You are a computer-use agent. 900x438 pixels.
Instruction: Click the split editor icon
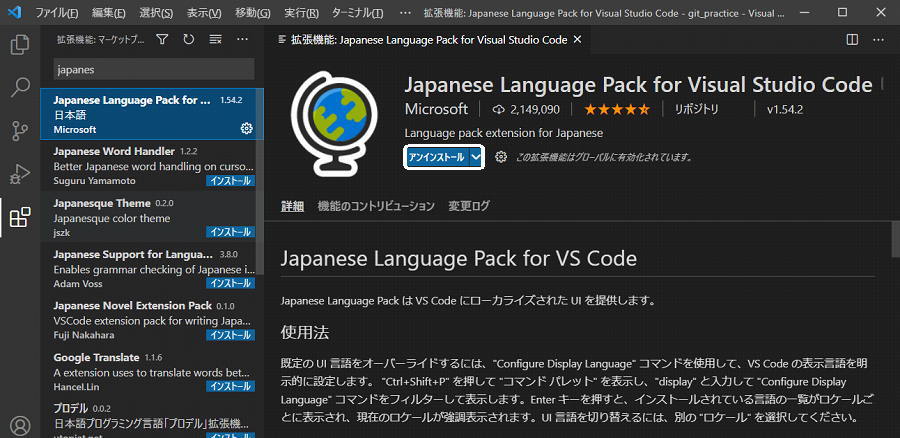852,40
